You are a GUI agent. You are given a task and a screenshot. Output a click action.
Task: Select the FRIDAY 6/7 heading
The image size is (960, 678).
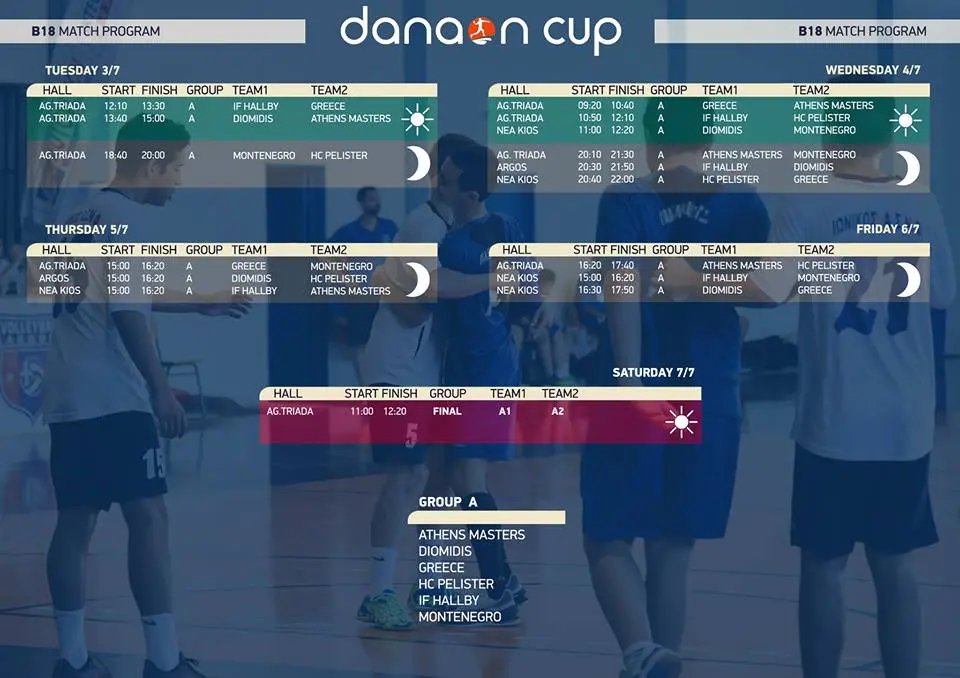tap(888, 229)
